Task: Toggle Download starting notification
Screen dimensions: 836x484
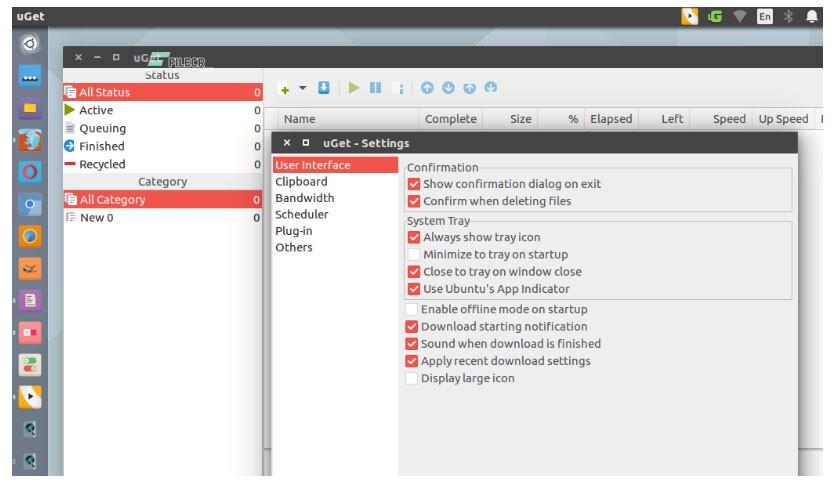Action: [412, 326]
